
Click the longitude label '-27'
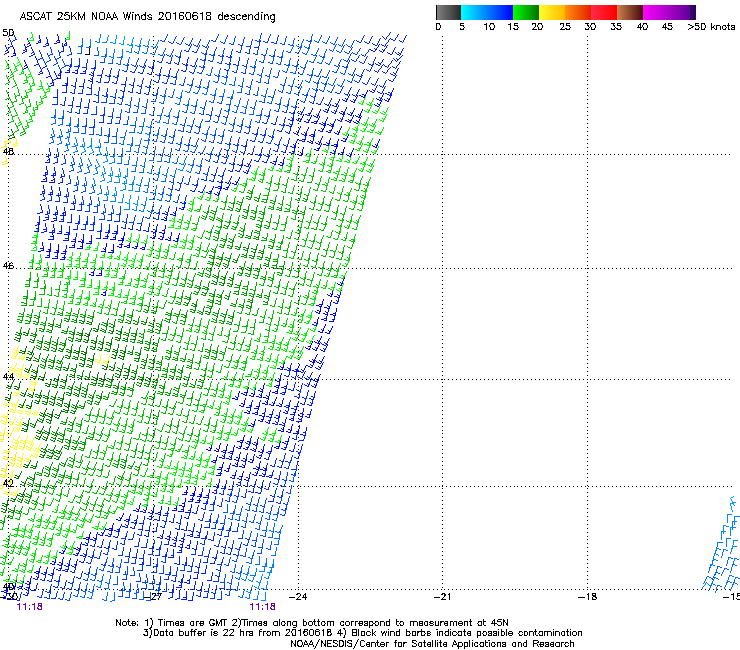pyautogui.click(x=153, y=597)
